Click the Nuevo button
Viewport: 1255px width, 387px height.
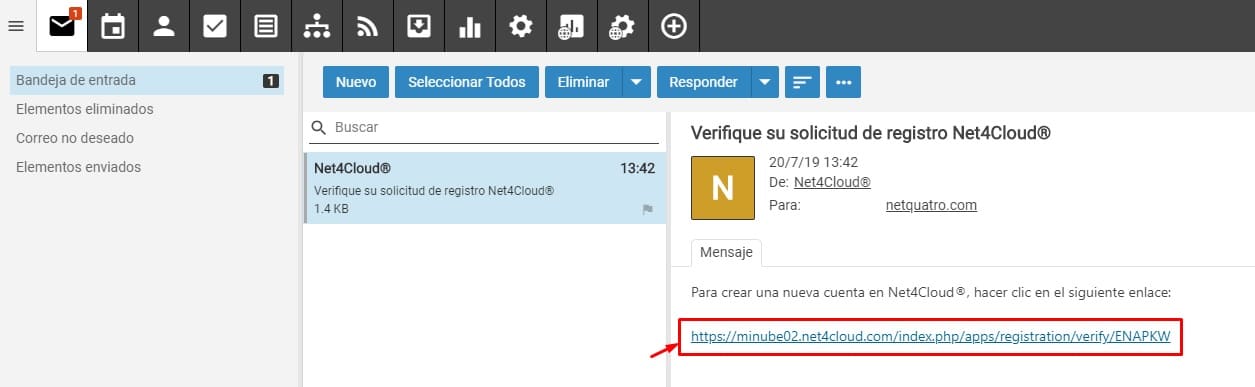[356, 82]
